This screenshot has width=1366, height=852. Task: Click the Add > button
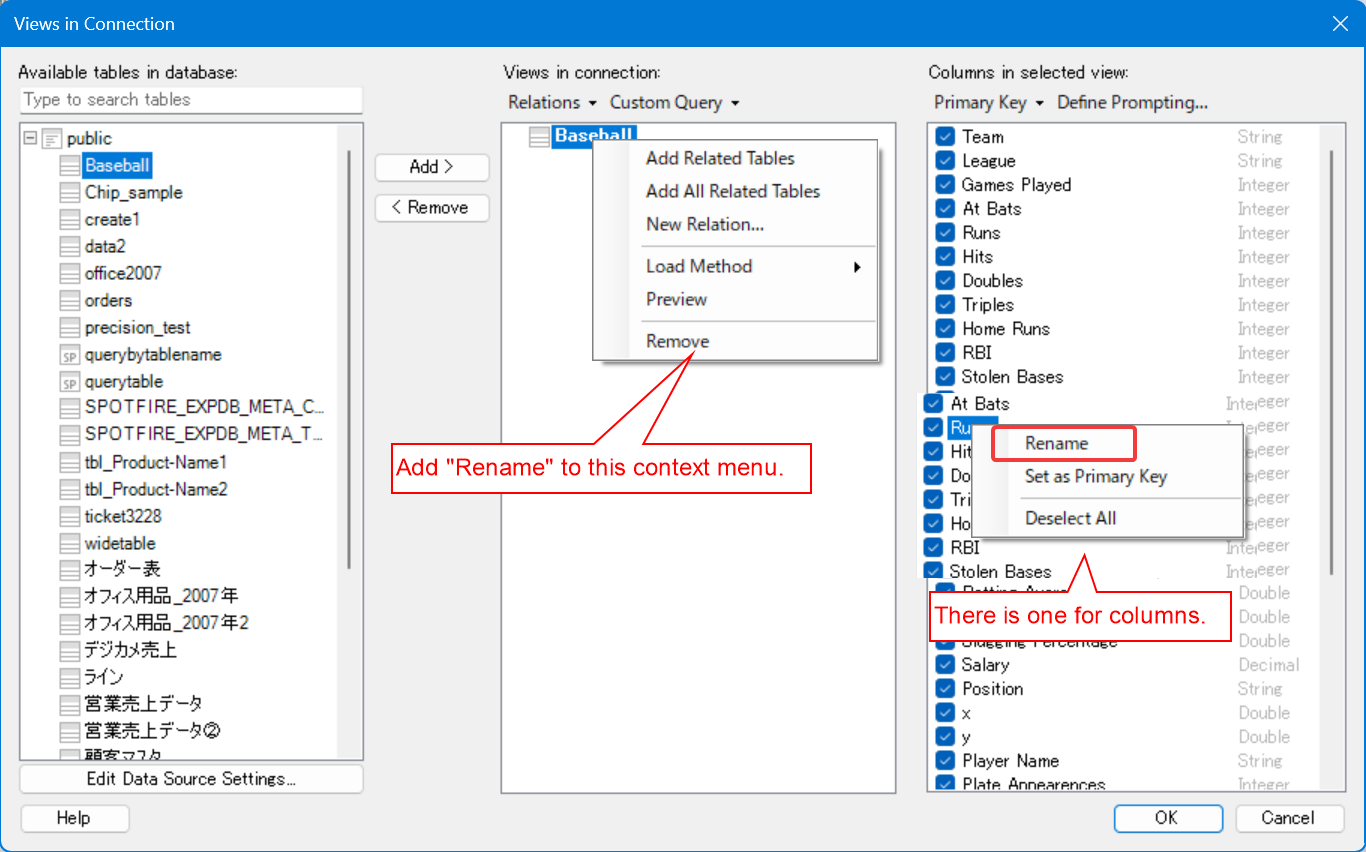pos(431,167)
